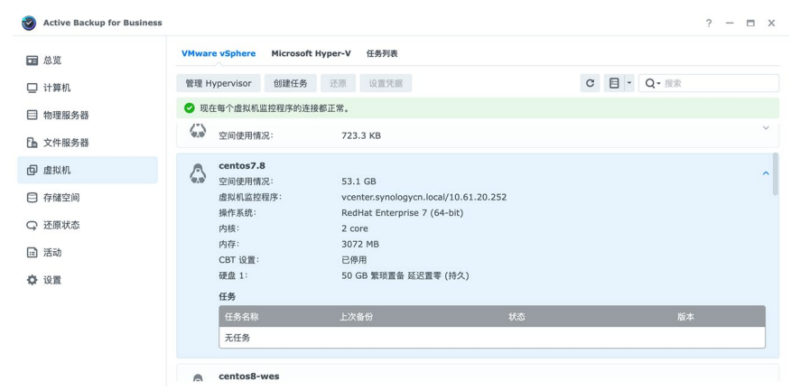Click the centos7.8 Linux penguin icon

pyautogui.click(x=198, y=174)
